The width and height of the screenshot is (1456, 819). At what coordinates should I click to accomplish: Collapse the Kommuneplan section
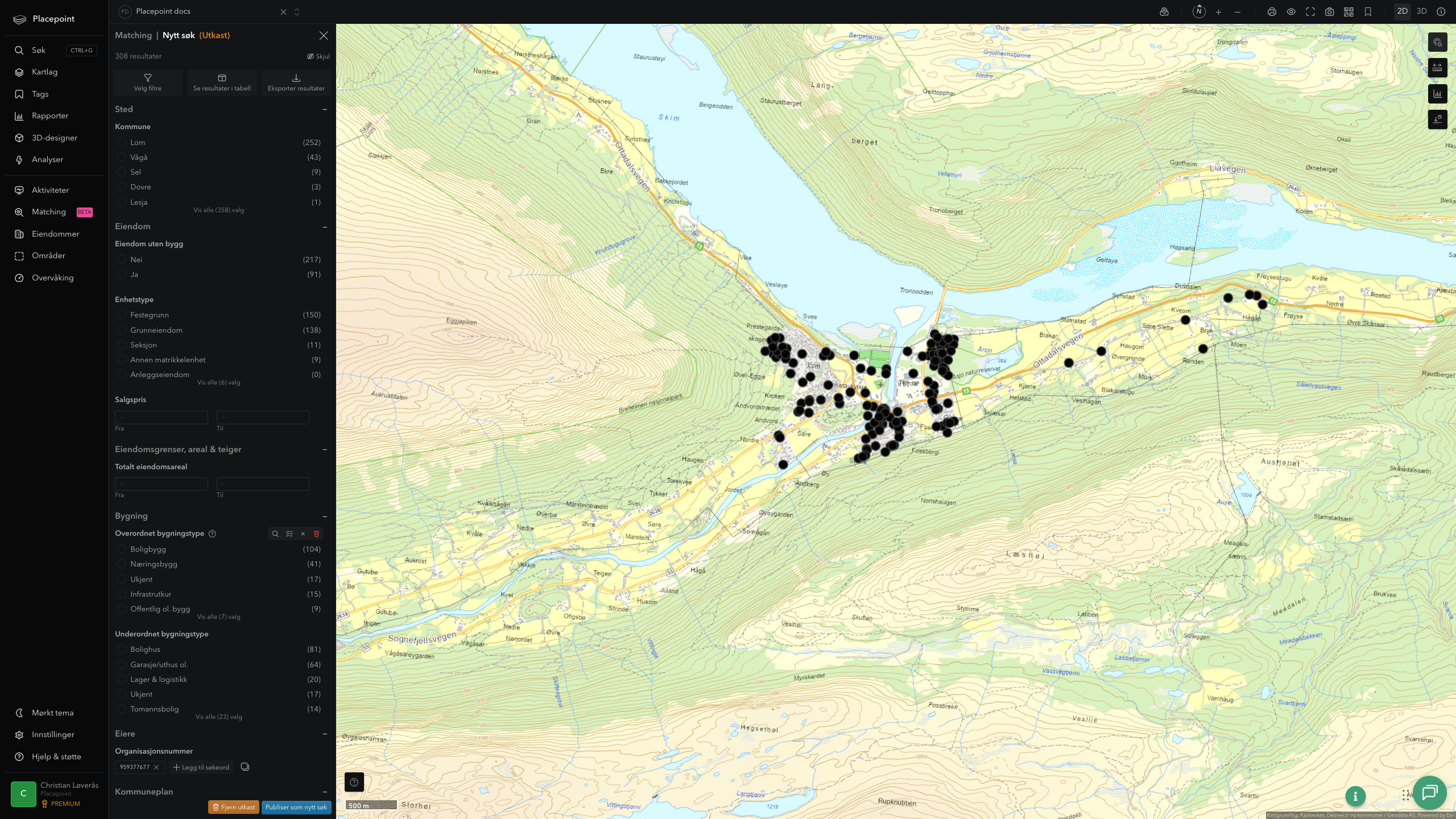tap(325, 792)
